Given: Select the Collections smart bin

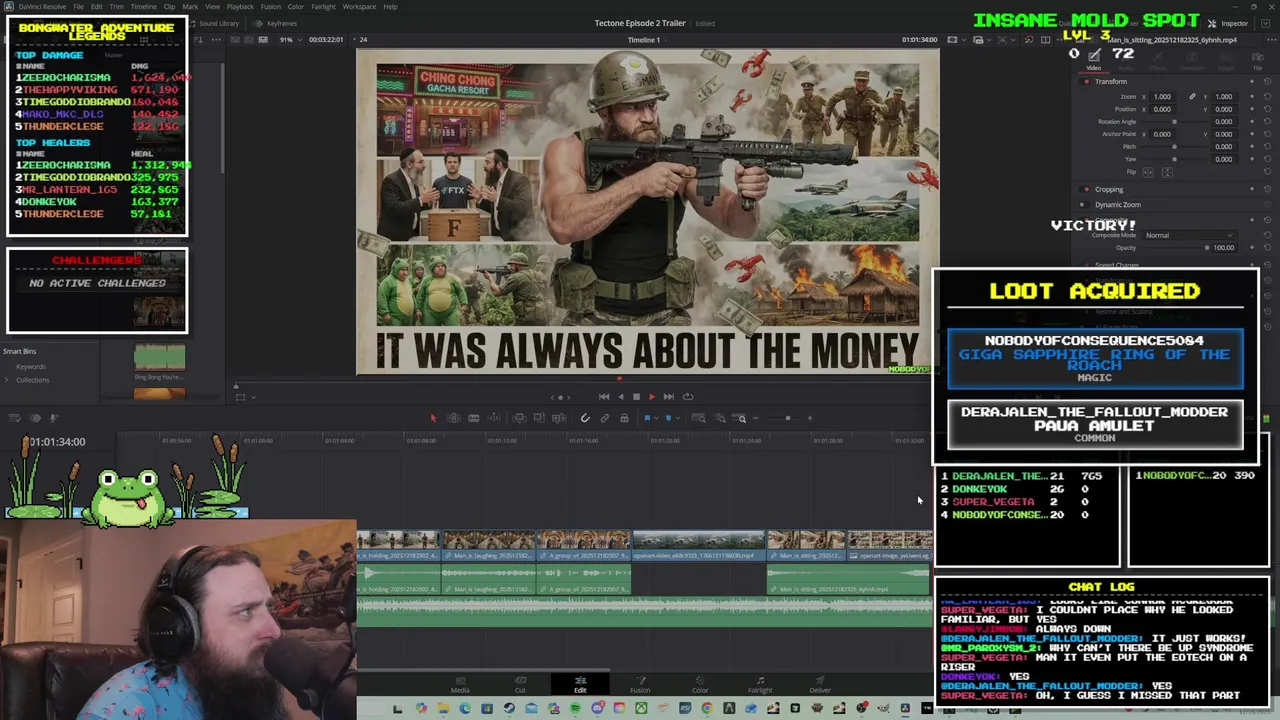Looking at the screenshot, I should point(32,380).
